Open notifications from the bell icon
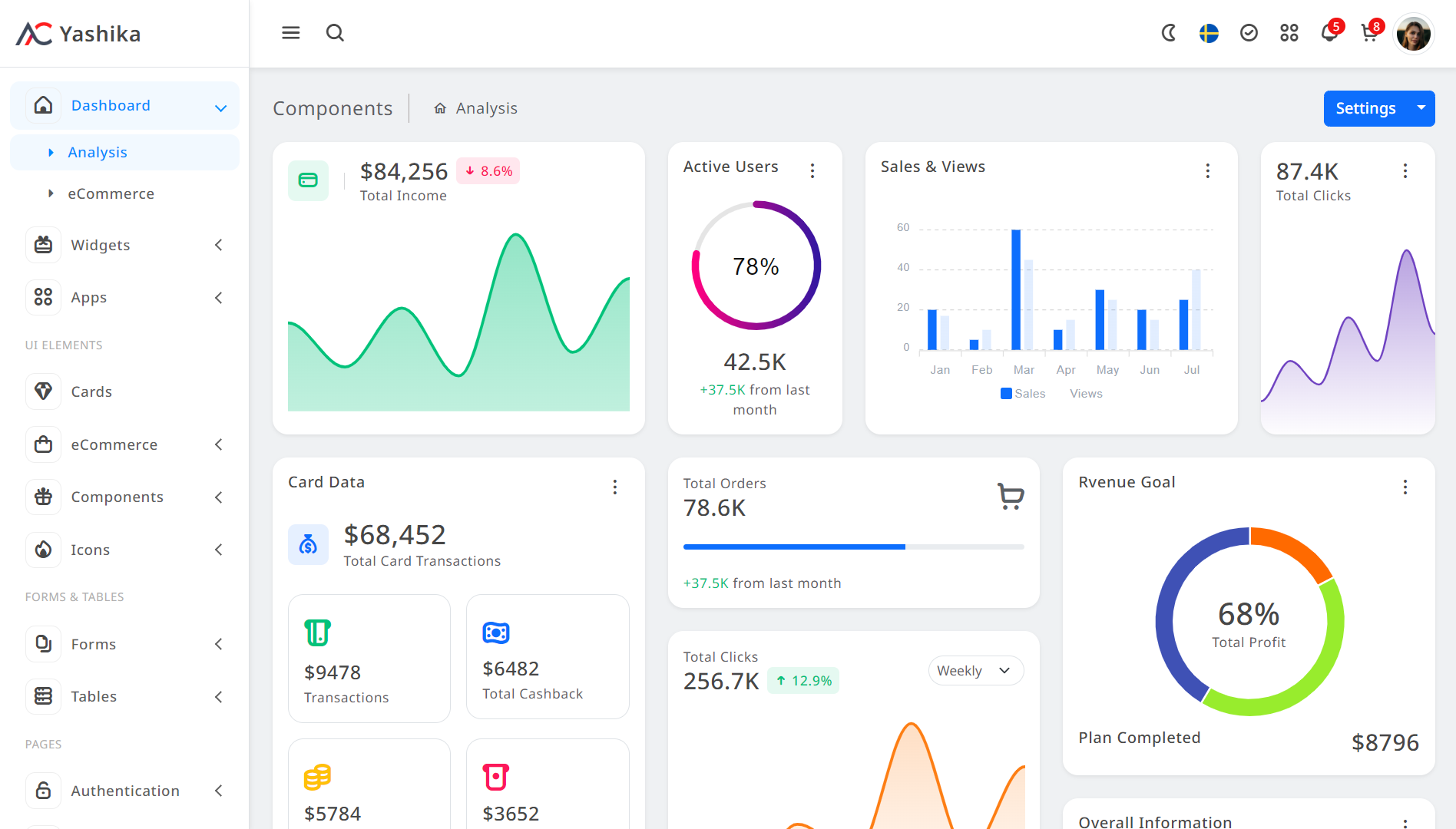Image resolution: width=1456 pixels, height=829 pixels. pyautogui.click(x=1329, y=33)
